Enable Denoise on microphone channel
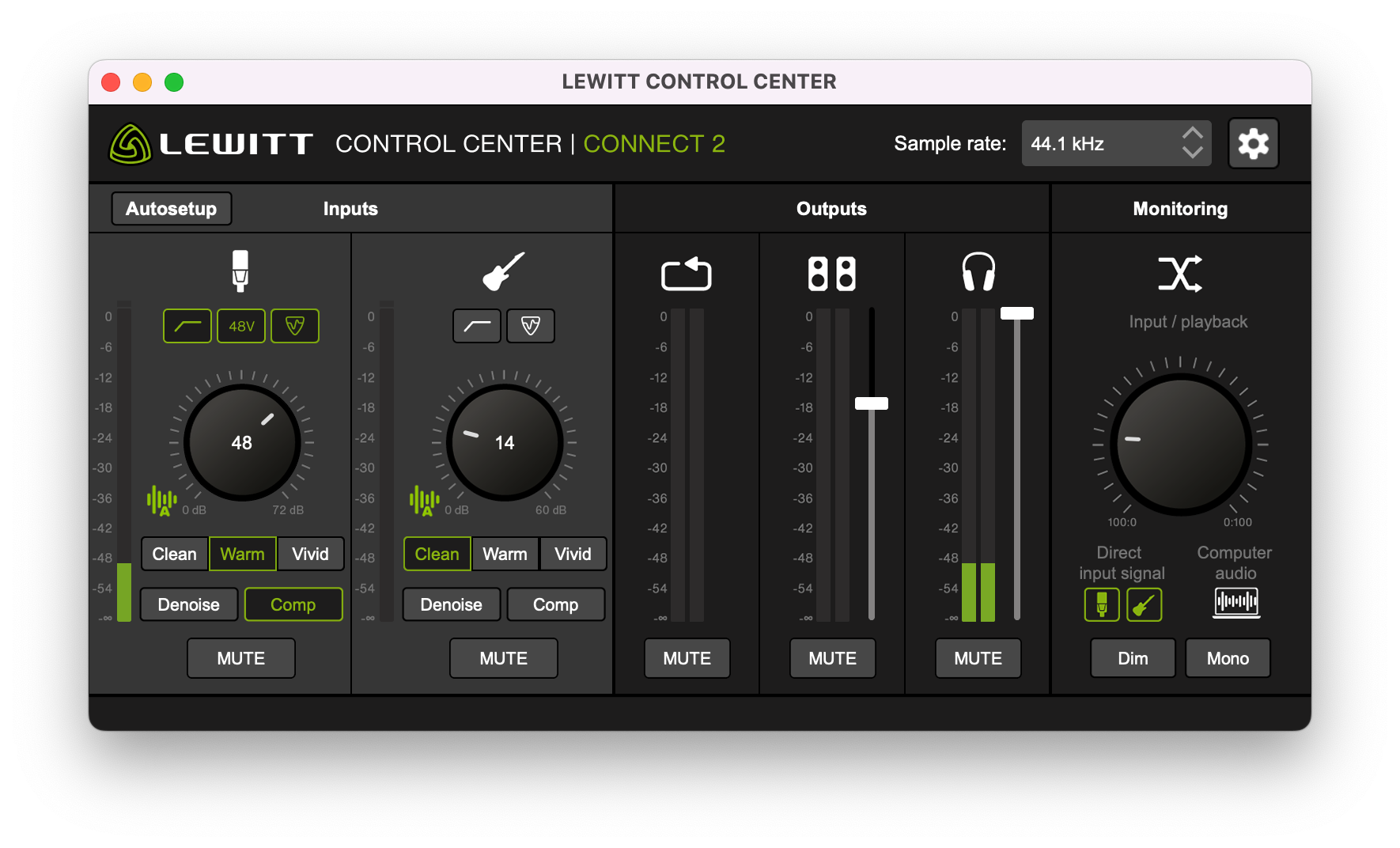Screen dimensions: 1400x848 pyautogui.click(x=189, y=604)
